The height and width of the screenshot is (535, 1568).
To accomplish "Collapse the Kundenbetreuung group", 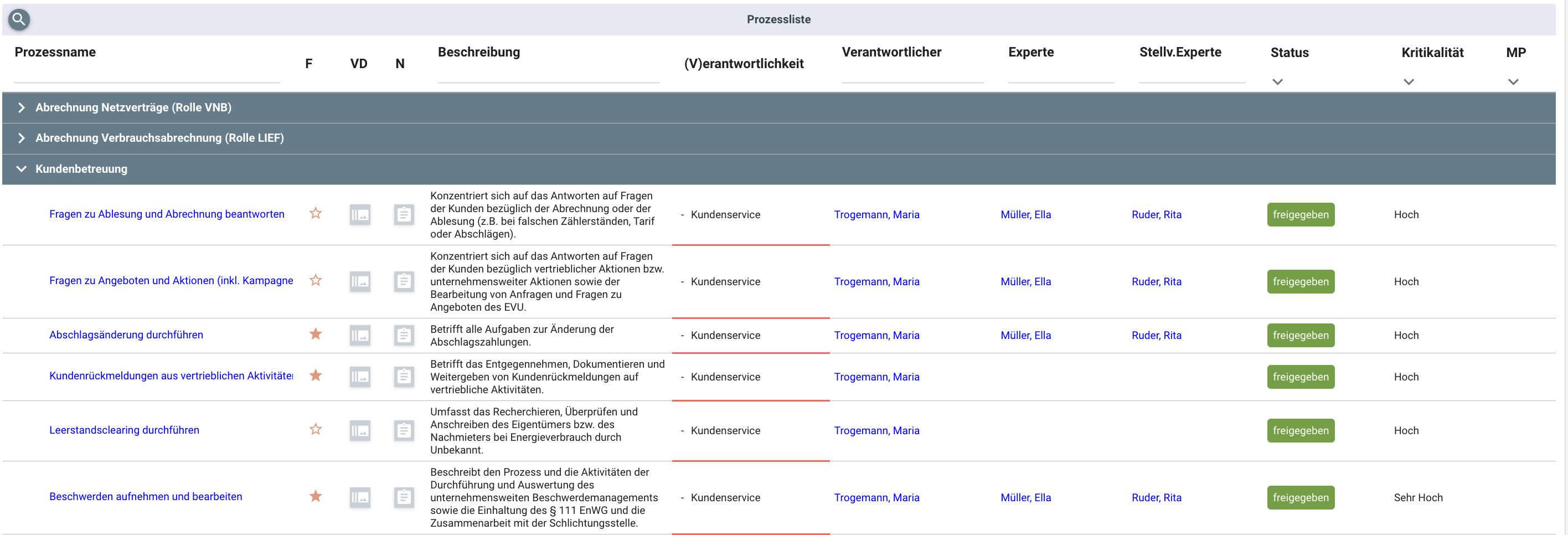I will pos(21,169).
